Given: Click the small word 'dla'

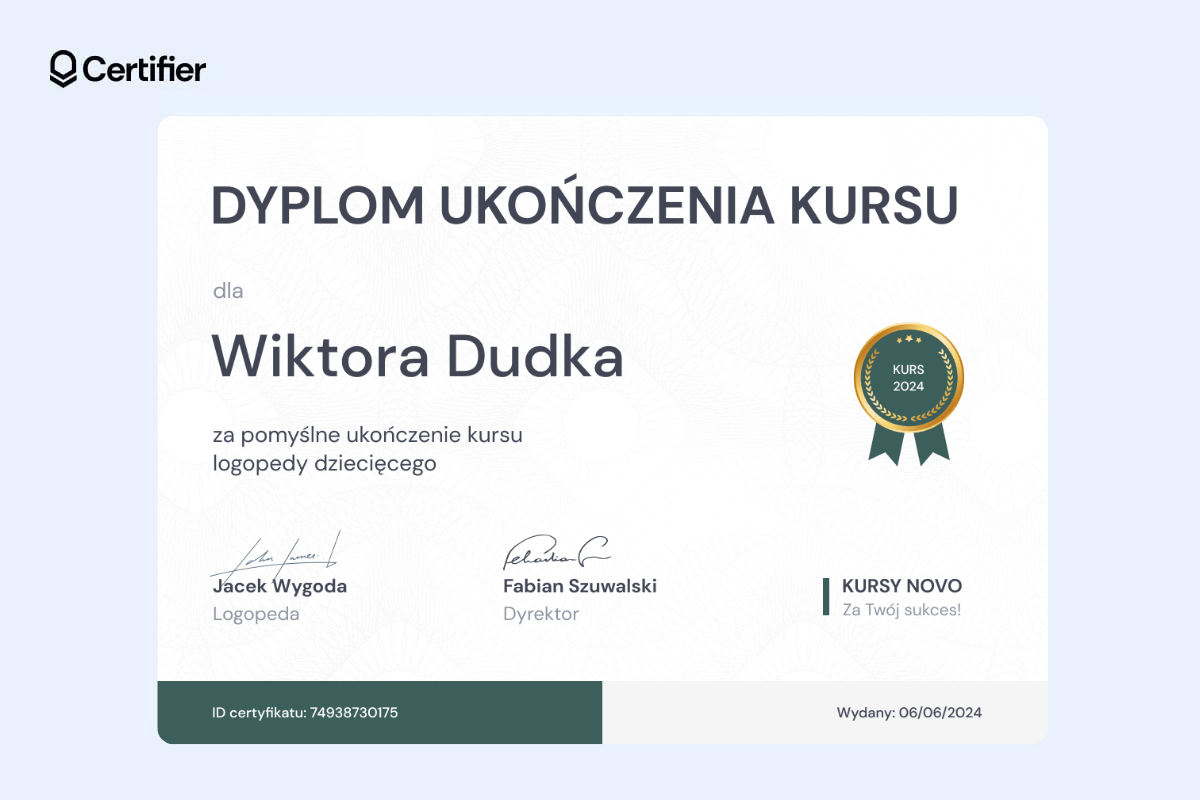Looking at the screenshot, I should pyautogui.click(x=228, y=292).
